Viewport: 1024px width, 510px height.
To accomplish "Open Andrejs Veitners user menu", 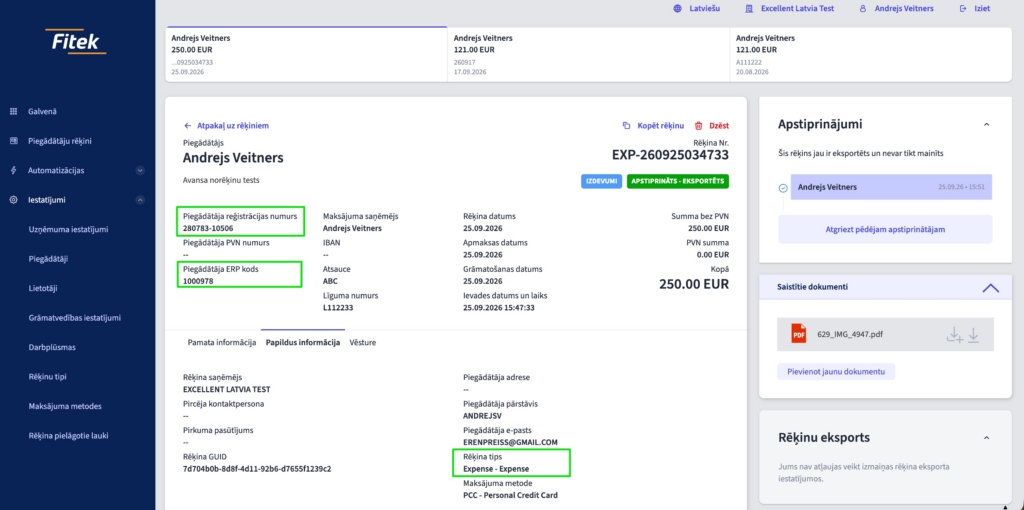I will 904,9.
